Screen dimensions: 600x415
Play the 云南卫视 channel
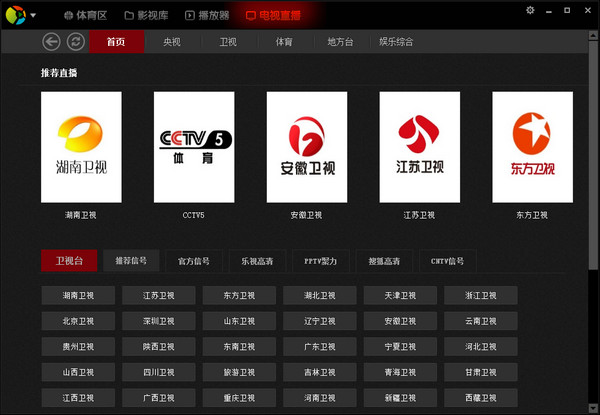481,321
